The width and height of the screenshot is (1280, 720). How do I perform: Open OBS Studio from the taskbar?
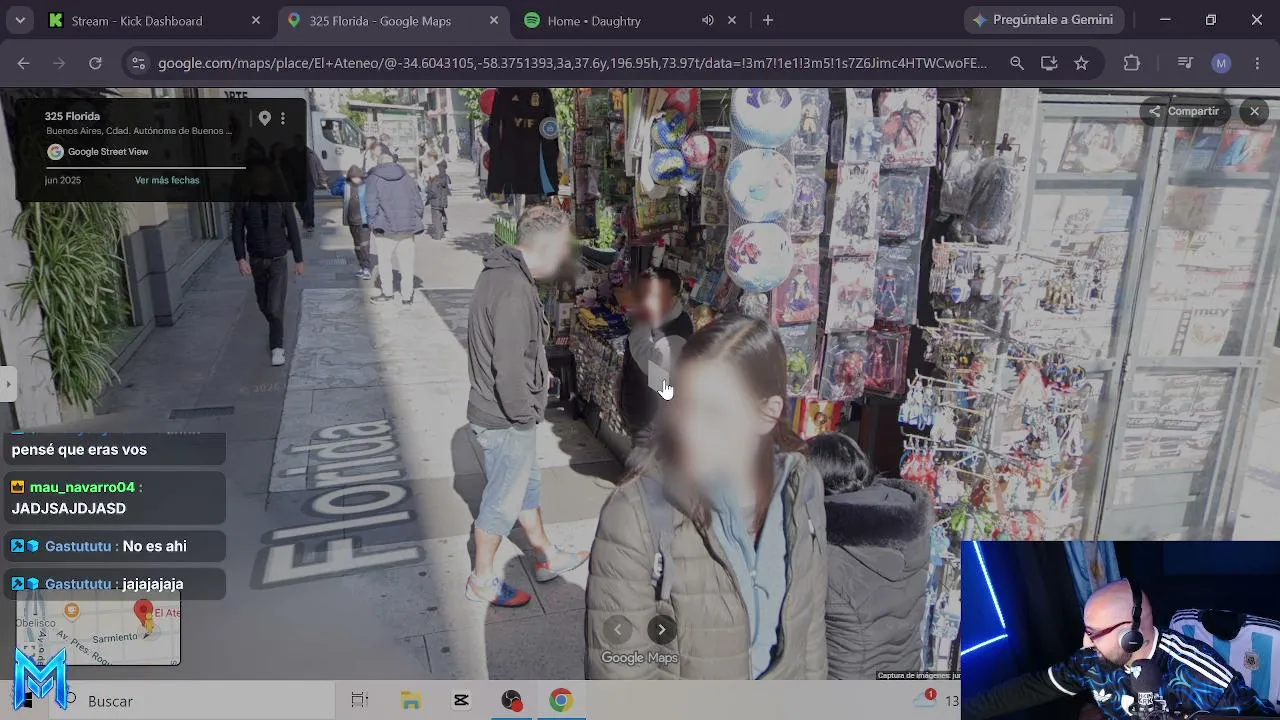point(511,701)
